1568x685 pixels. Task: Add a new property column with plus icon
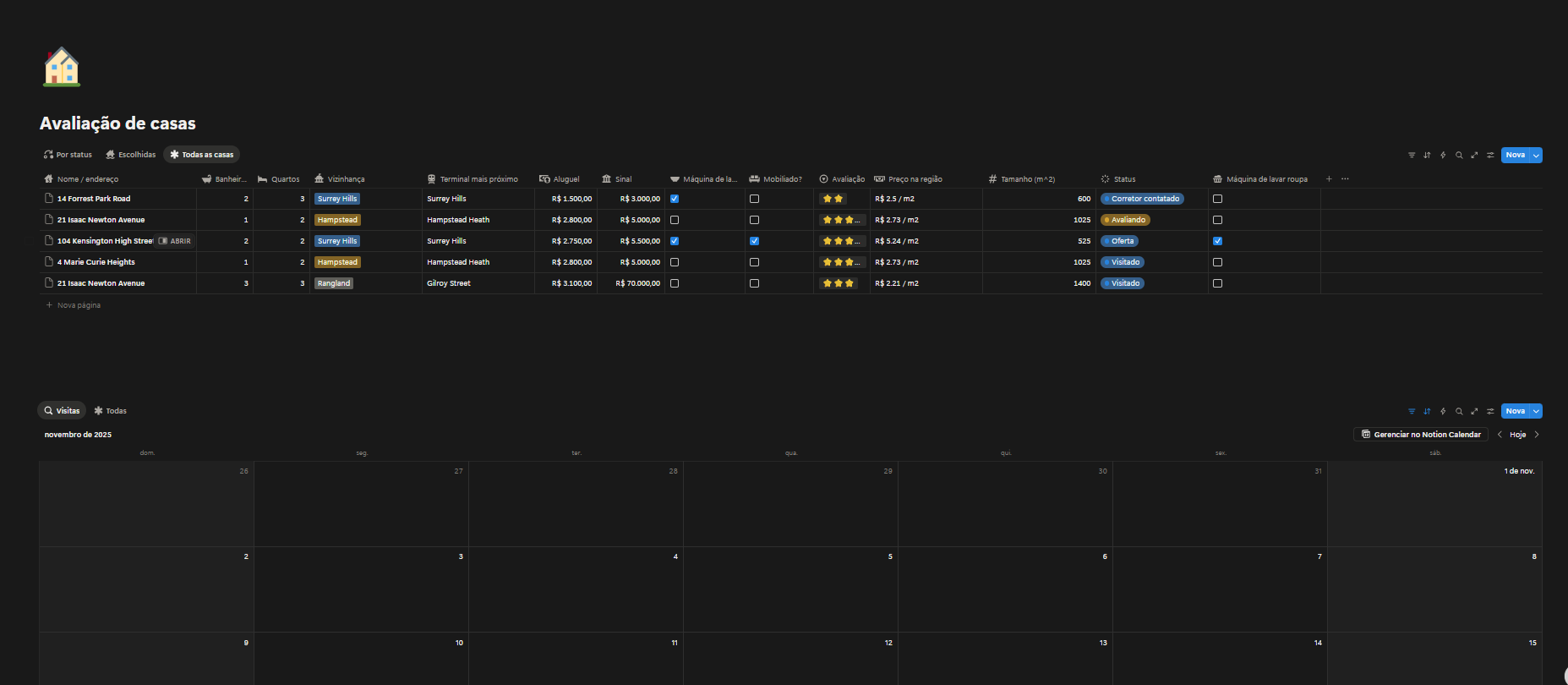1329,179
